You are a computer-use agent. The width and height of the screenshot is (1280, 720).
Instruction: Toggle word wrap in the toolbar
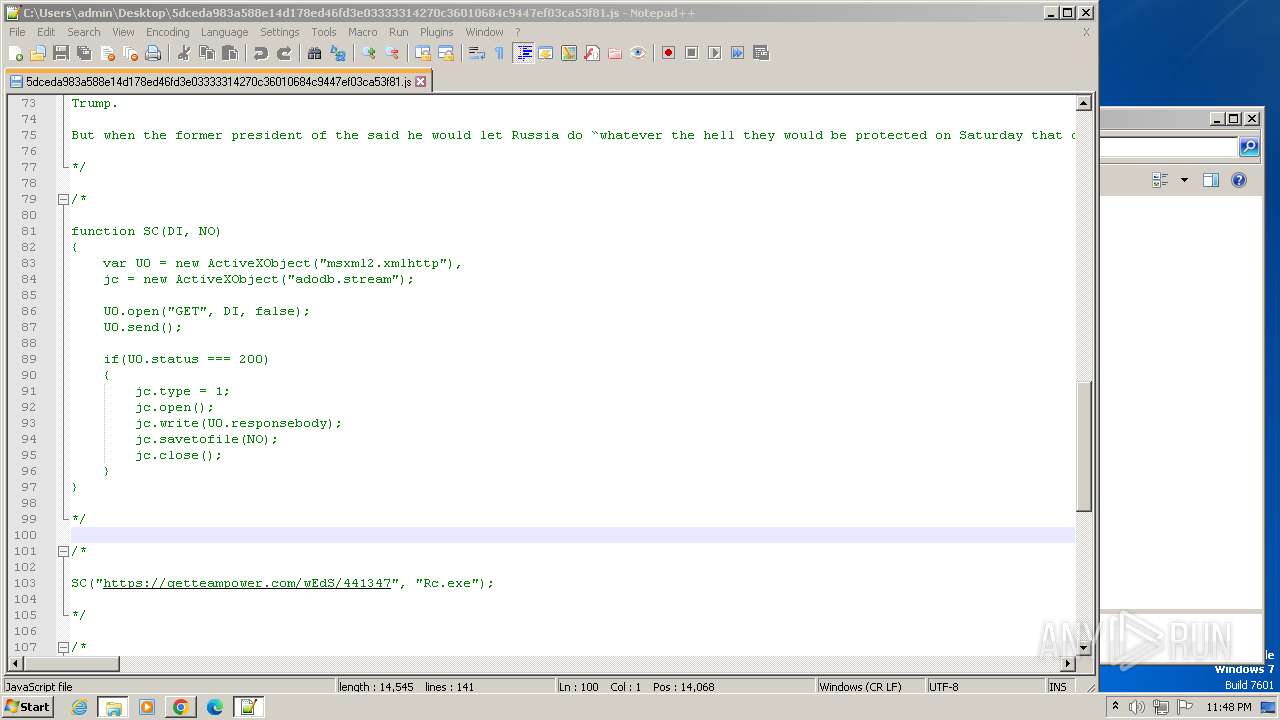tap(477, 53)
